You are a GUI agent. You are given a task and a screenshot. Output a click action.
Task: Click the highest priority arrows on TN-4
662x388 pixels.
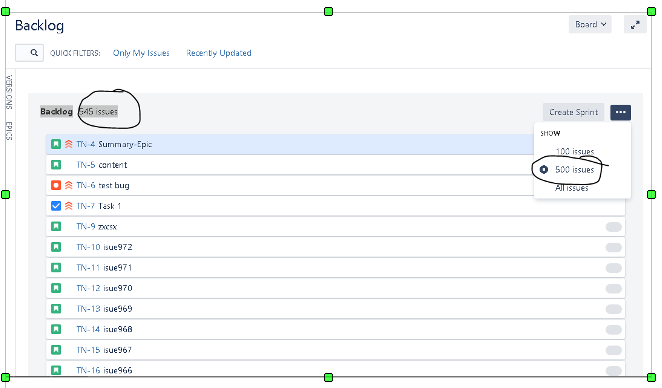coord(68,144)
